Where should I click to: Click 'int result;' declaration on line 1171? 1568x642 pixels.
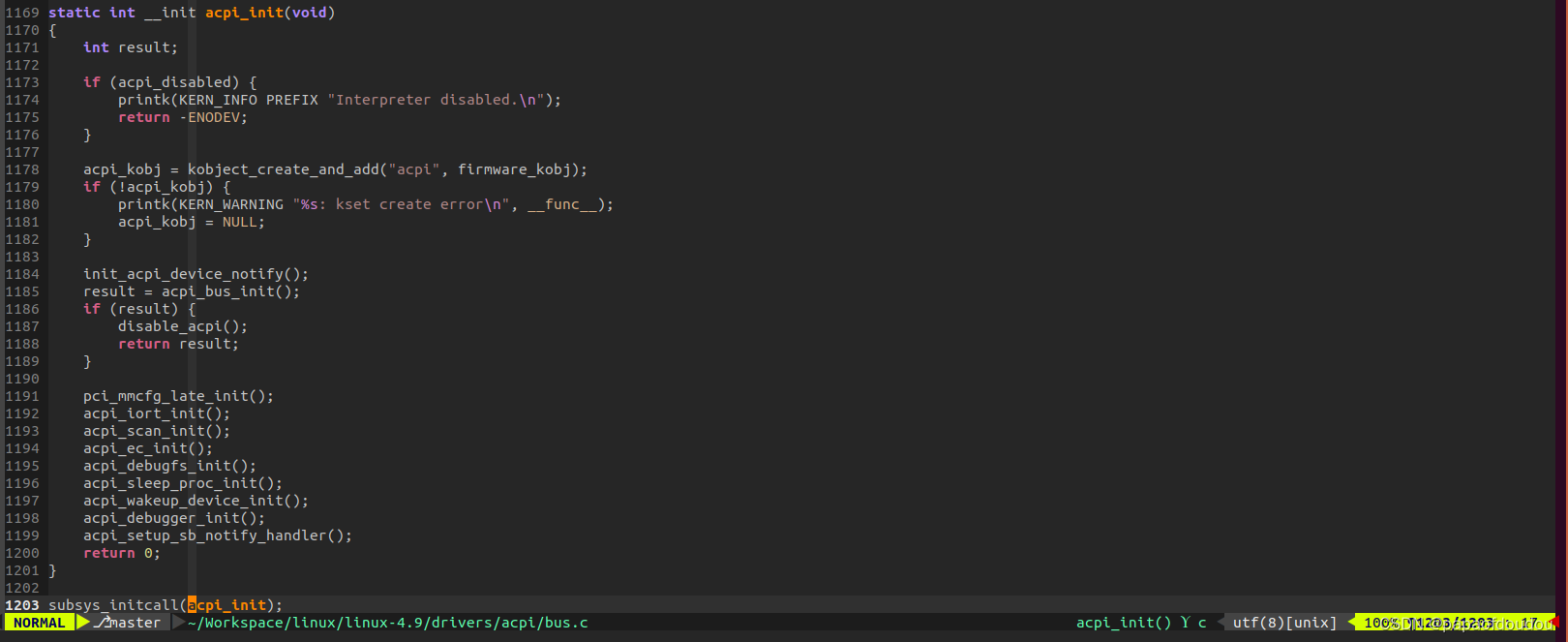(131, 47)
